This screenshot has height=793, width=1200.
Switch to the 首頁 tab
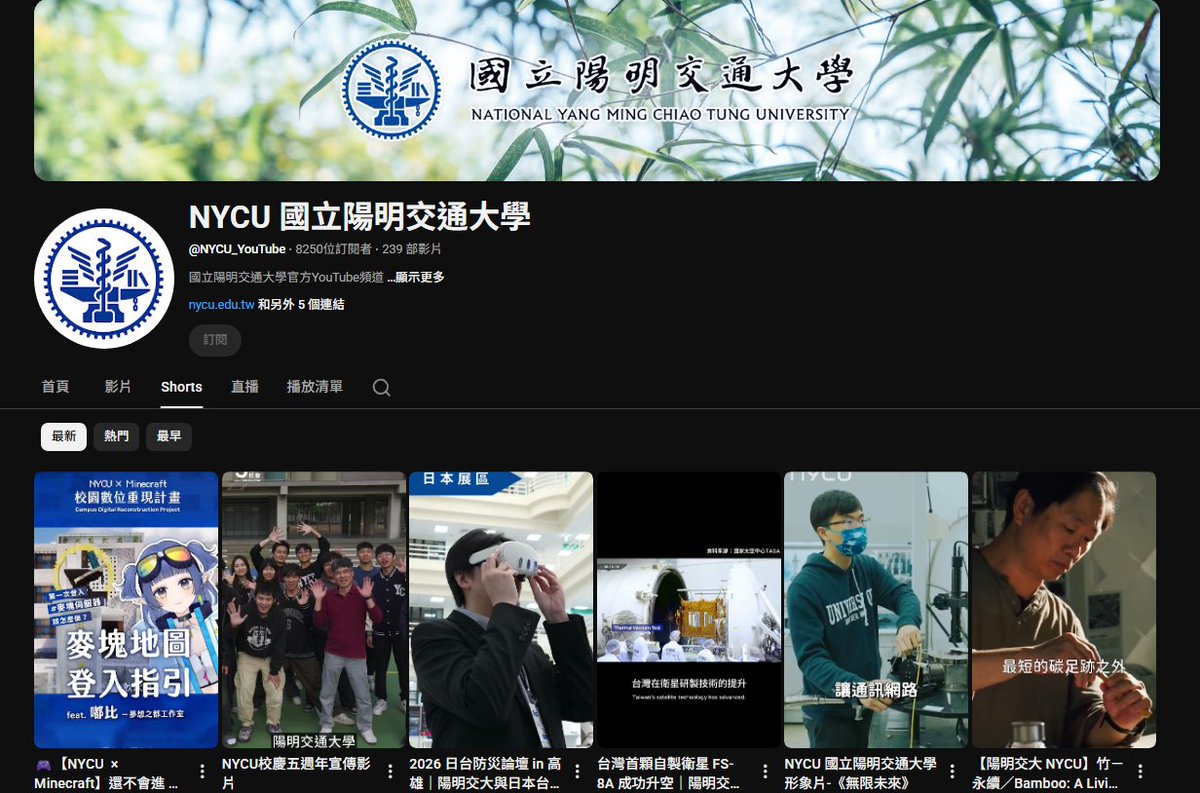[55, 387]
